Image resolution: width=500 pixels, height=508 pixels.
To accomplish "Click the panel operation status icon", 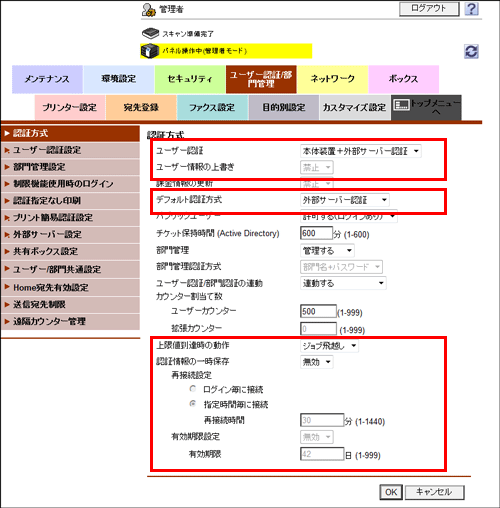I will (150, 51).
